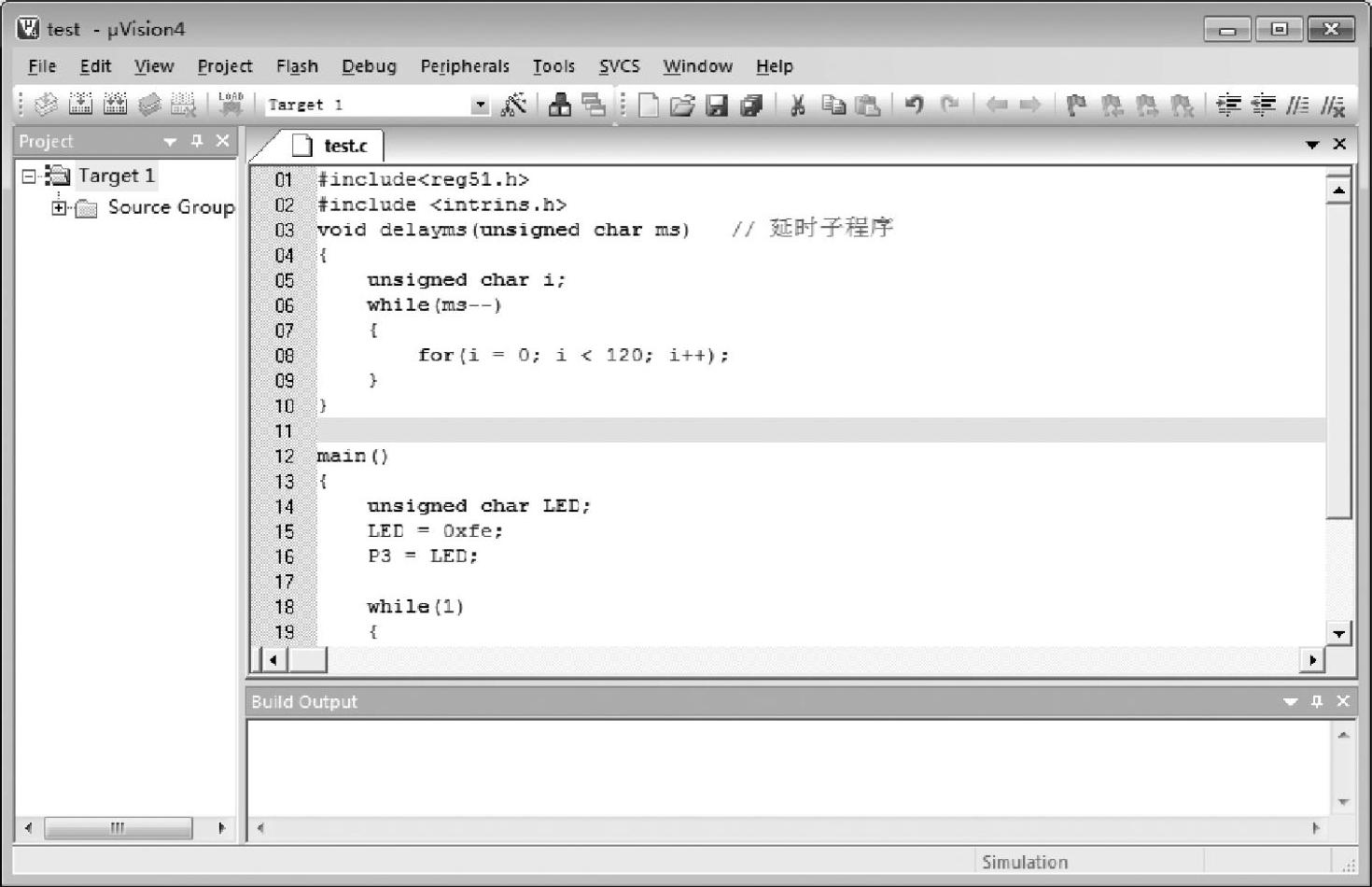Expand the Source Group tree node
Screen dimensions: 1372x887
(x=59, y=207)
